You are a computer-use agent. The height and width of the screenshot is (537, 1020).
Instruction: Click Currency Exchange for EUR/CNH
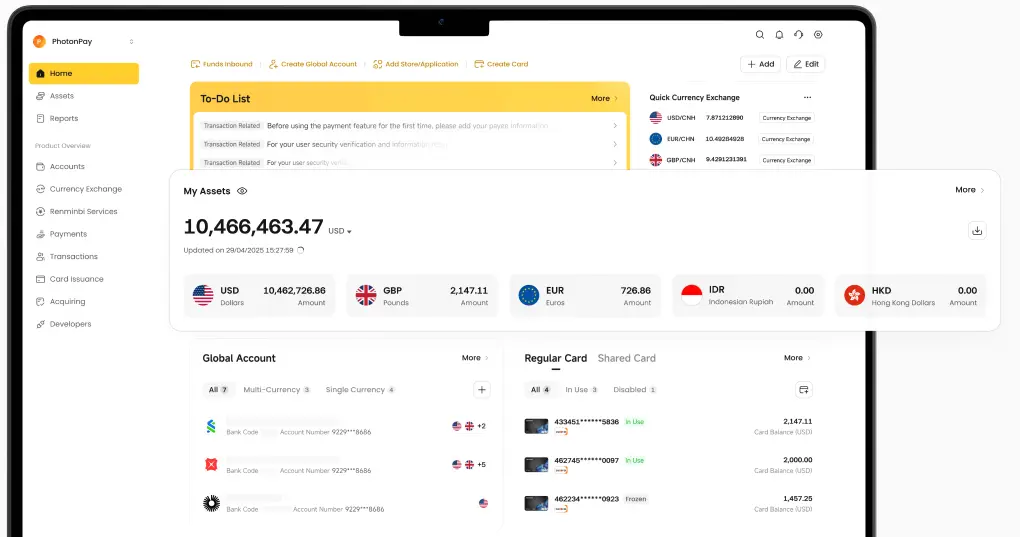(786, 139)
